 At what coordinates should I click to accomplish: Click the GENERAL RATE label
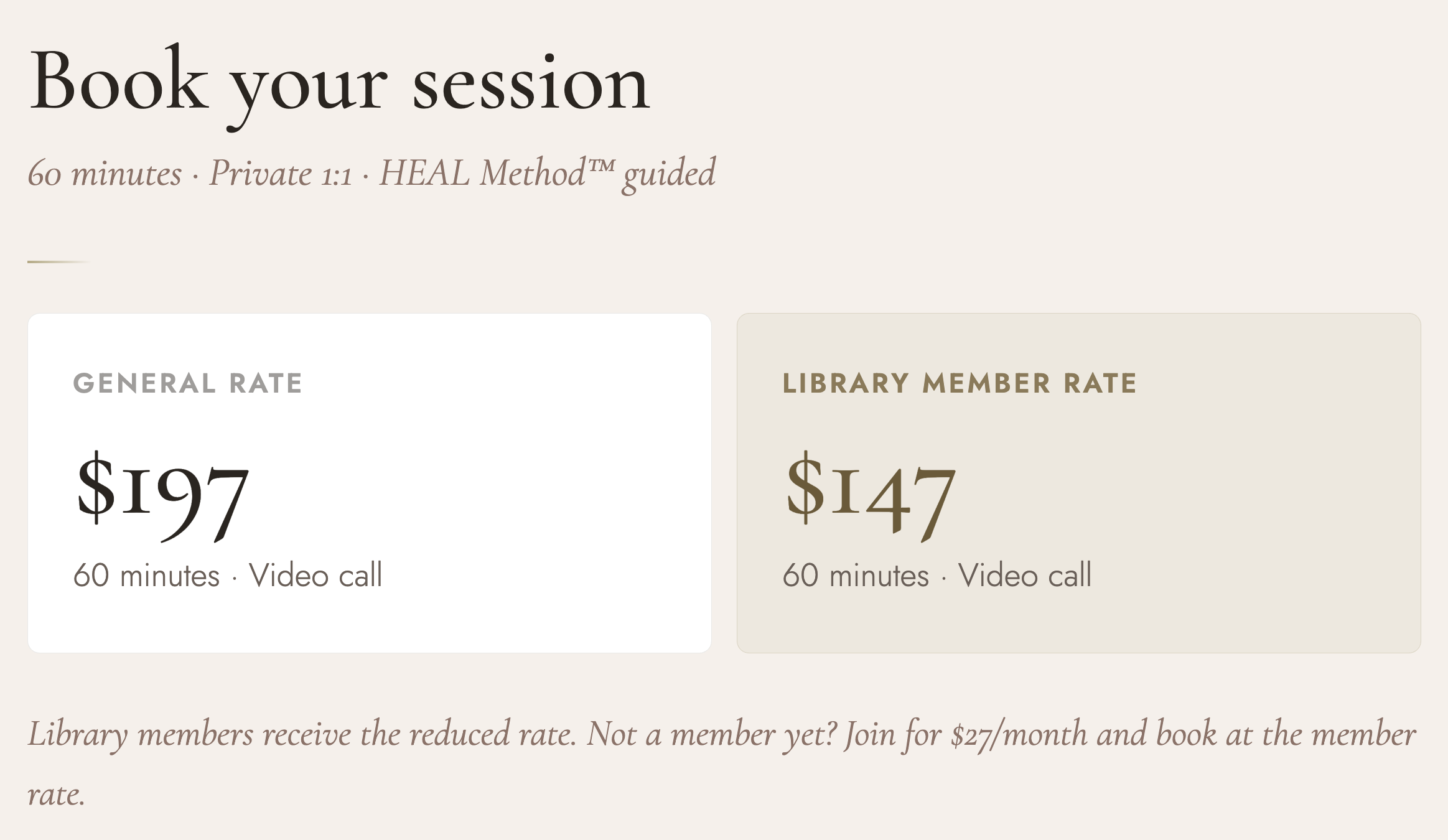click(188, 383)
